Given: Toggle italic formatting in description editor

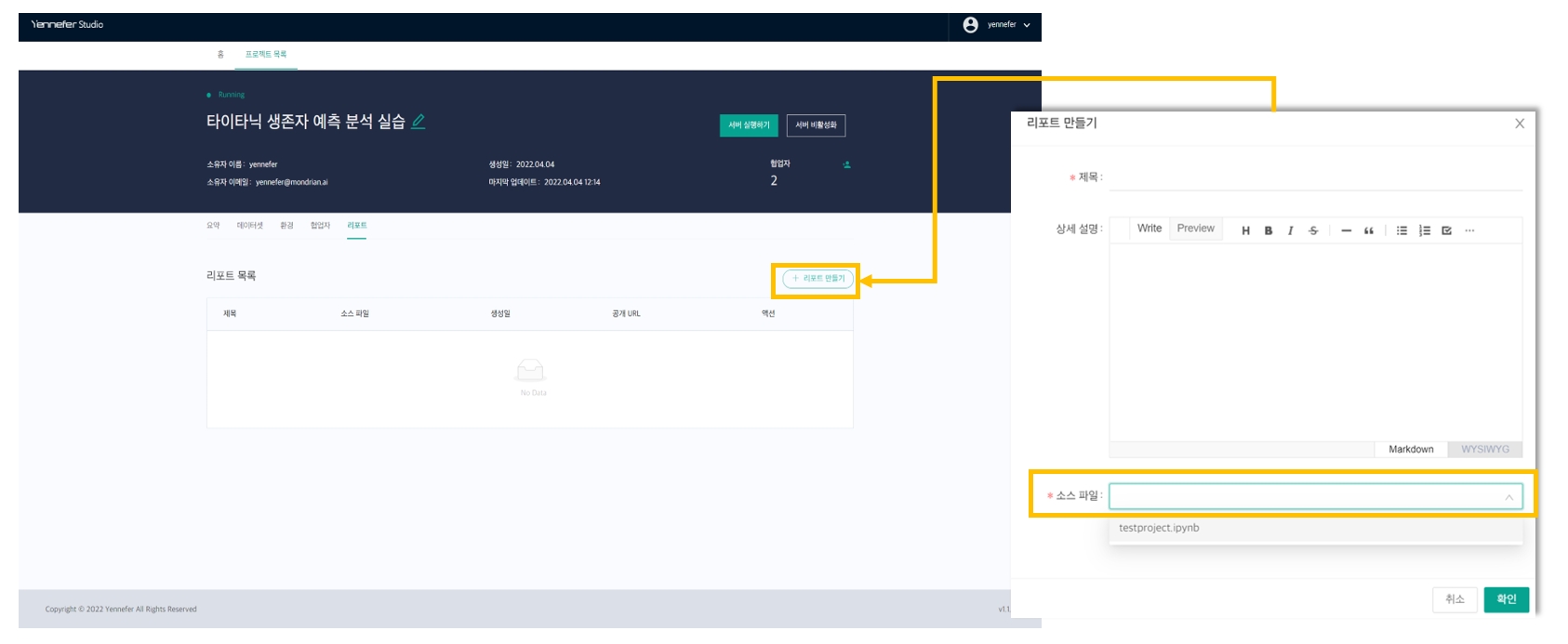Looking at the screenshot, I should [1290, 230].
